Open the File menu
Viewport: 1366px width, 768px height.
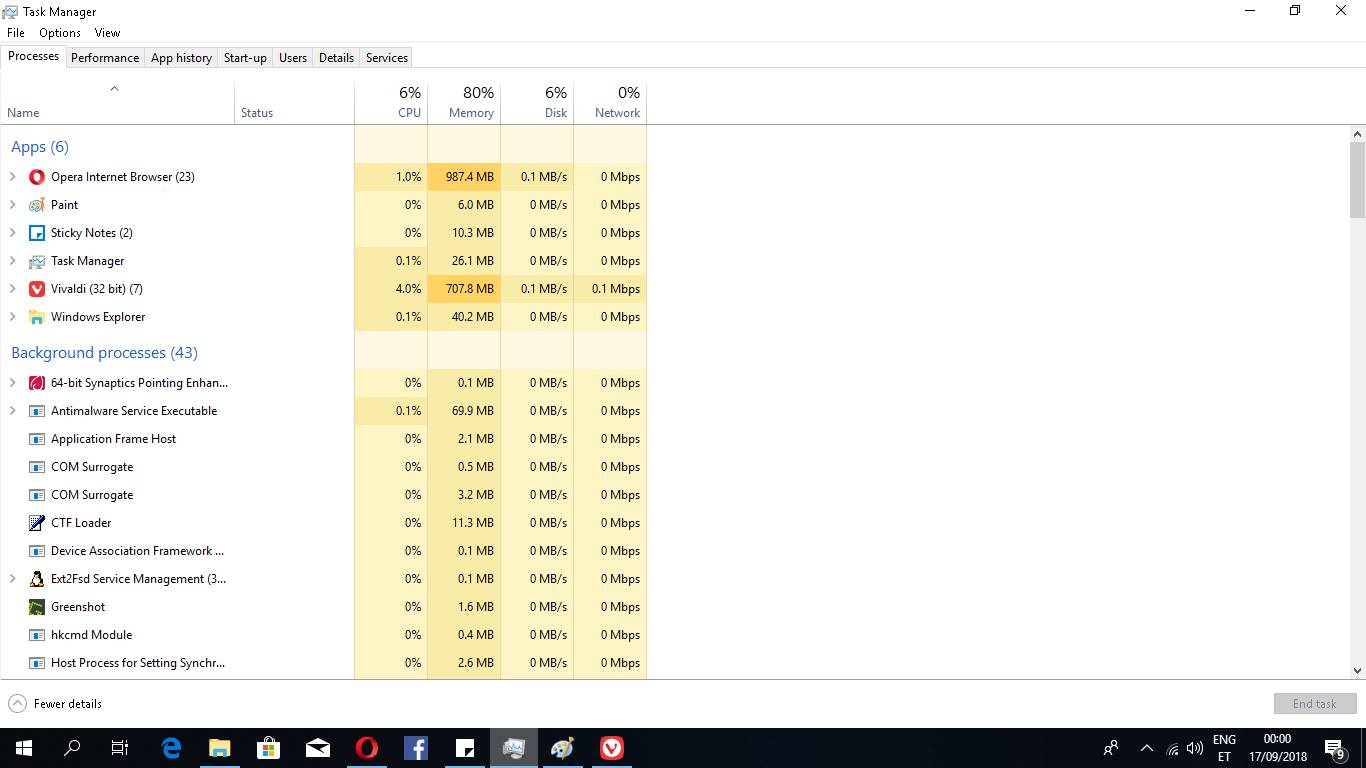pos(16,33)
